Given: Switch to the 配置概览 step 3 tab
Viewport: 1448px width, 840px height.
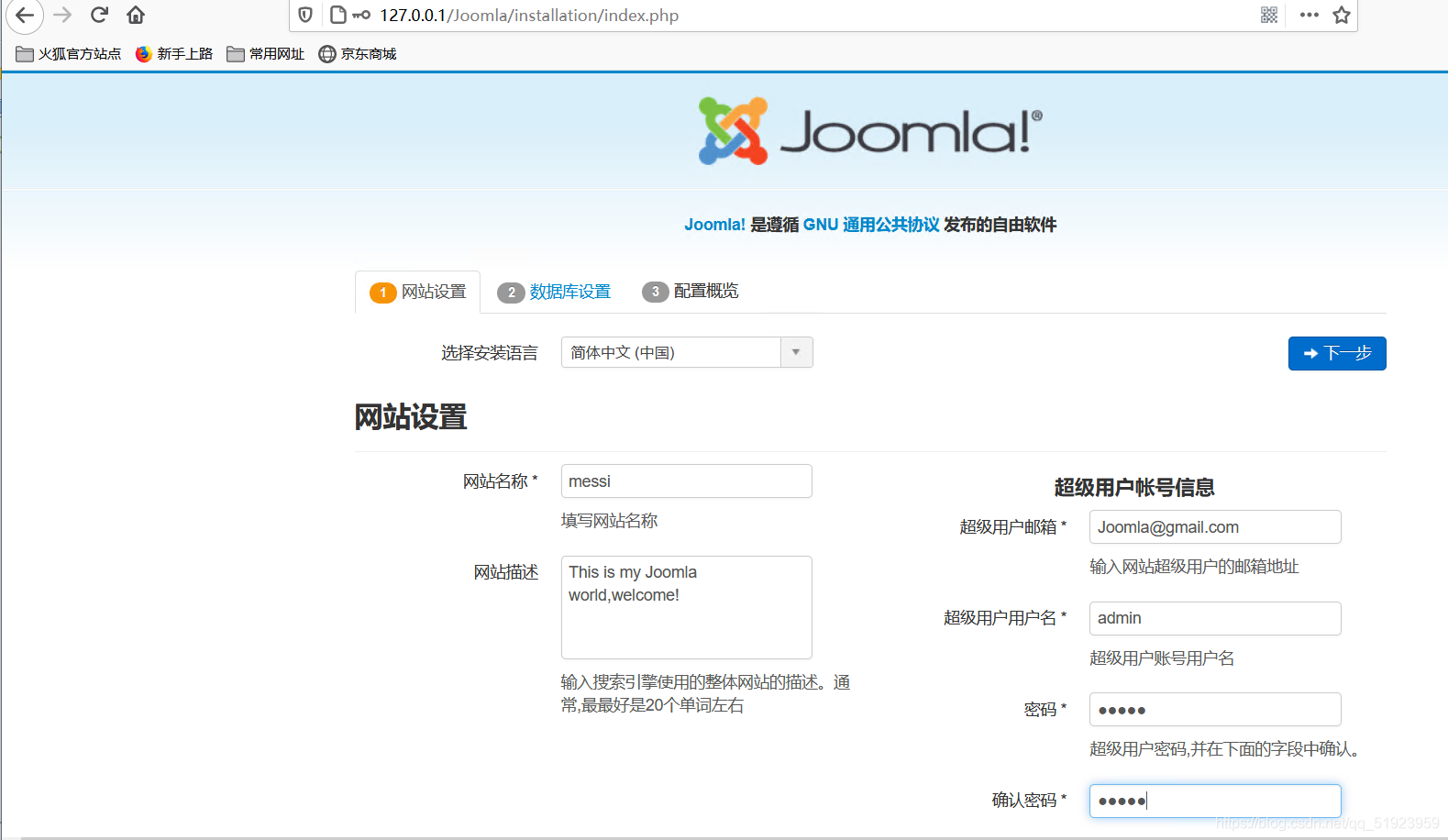Looking at the screenshot, I should [x=690, y=292].
